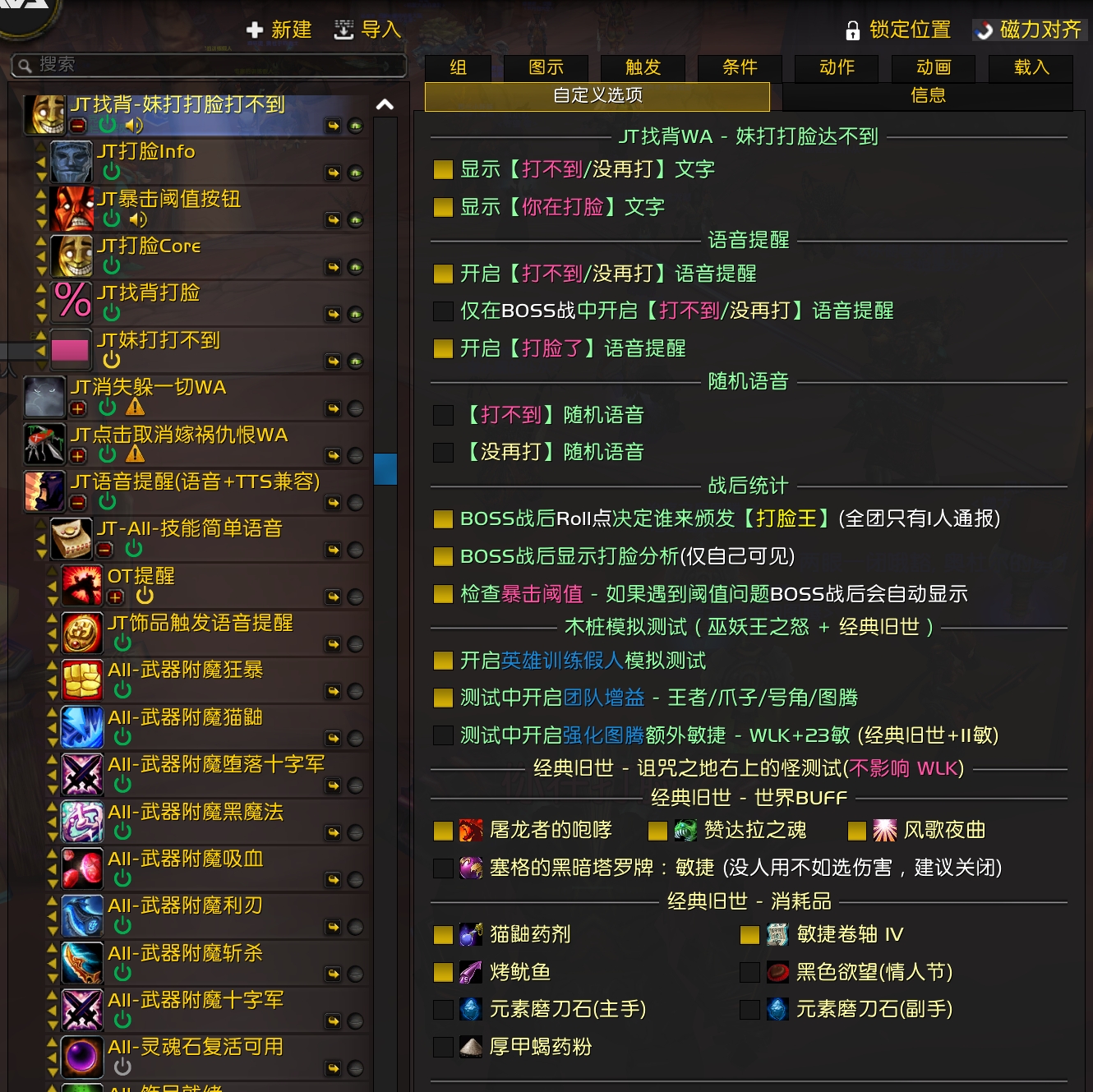Expand the JT消失躲一切WA group

point(78,408)
